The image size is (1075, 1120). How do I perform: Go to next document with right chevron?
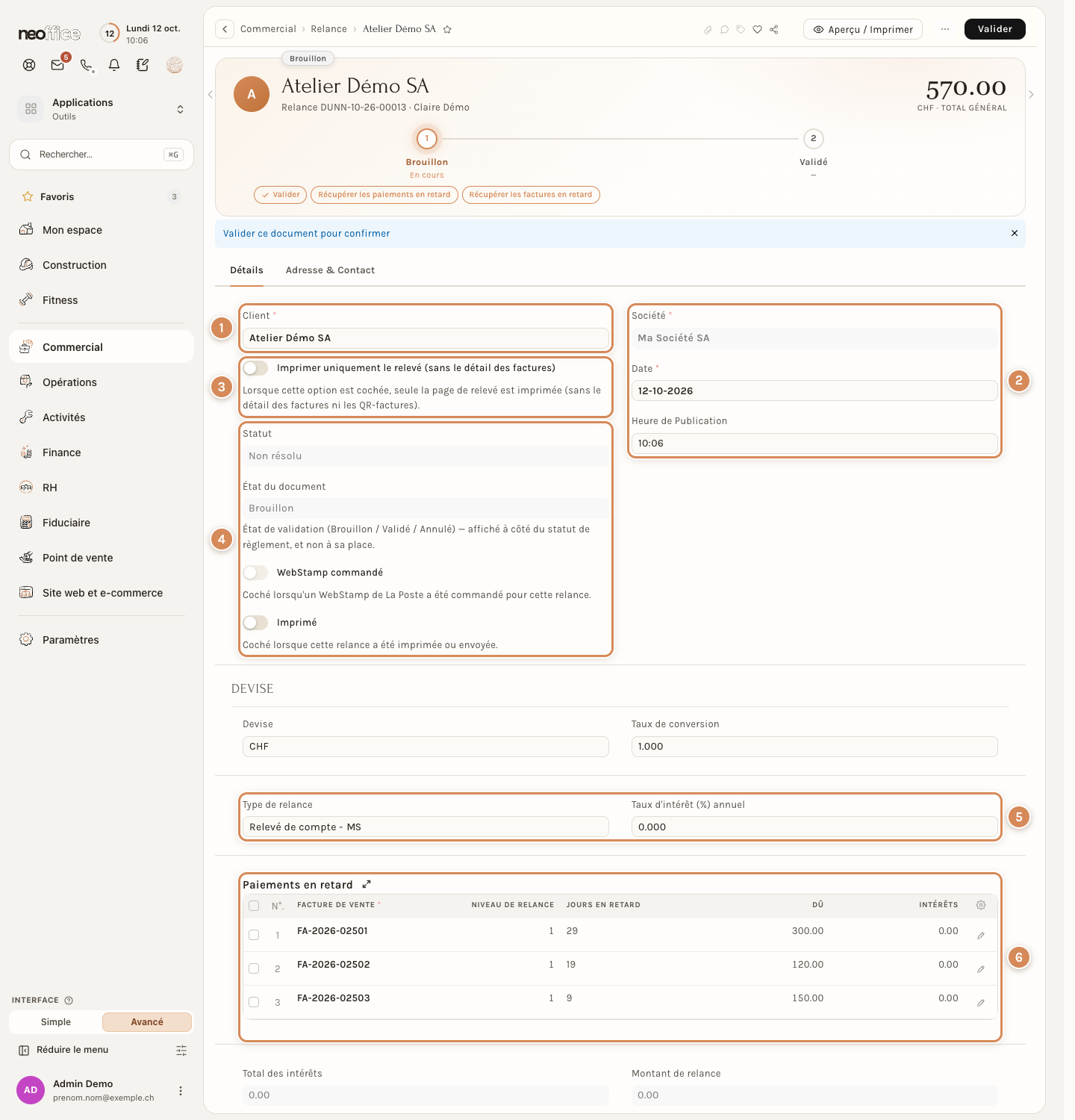click(1031, 95)
